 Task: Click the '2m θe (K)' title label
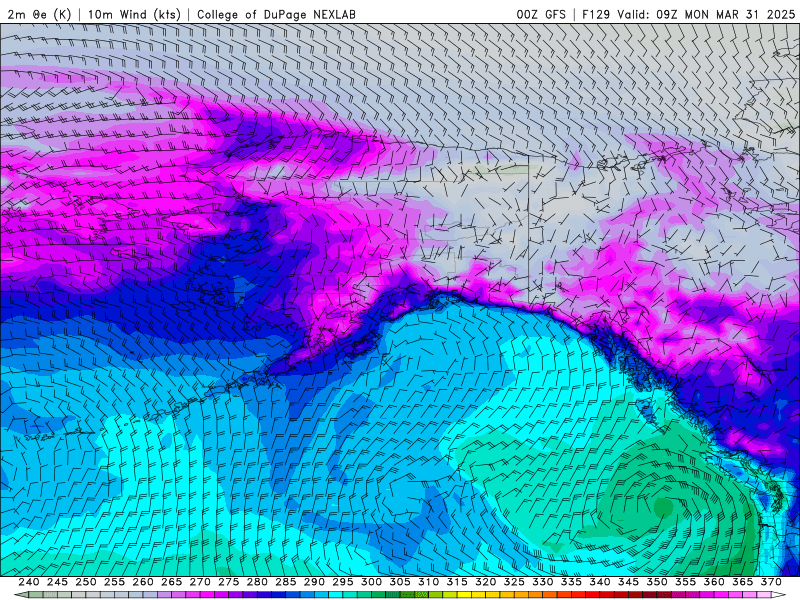pos(39,14)
